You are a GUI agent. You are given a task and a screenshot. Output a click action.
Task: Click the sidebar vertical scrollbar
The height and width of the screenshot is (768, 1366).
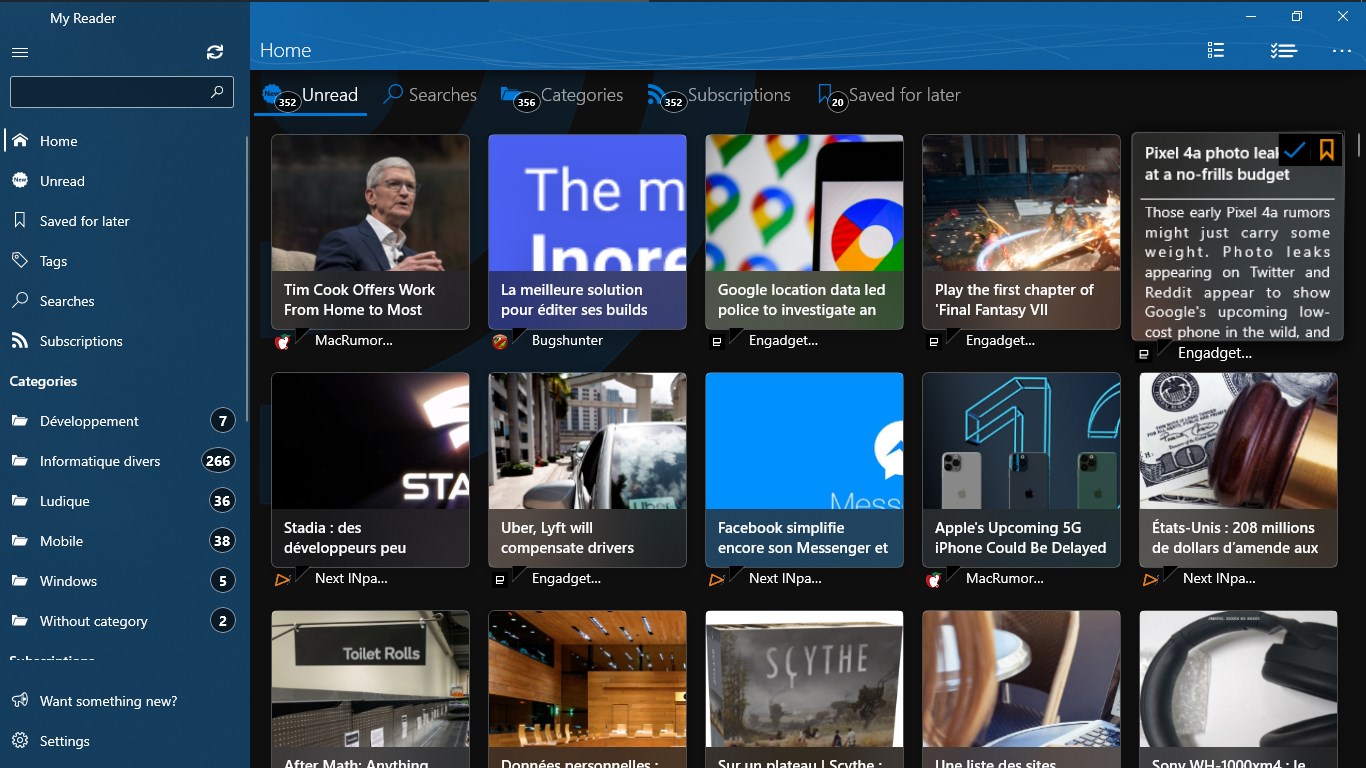[247, 280]
